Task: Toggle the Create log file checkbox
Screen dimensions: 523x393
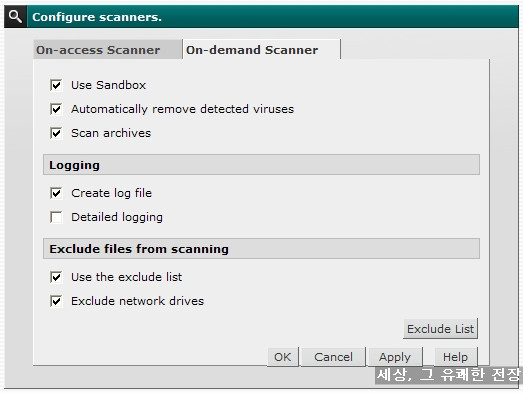Action: 56,193
